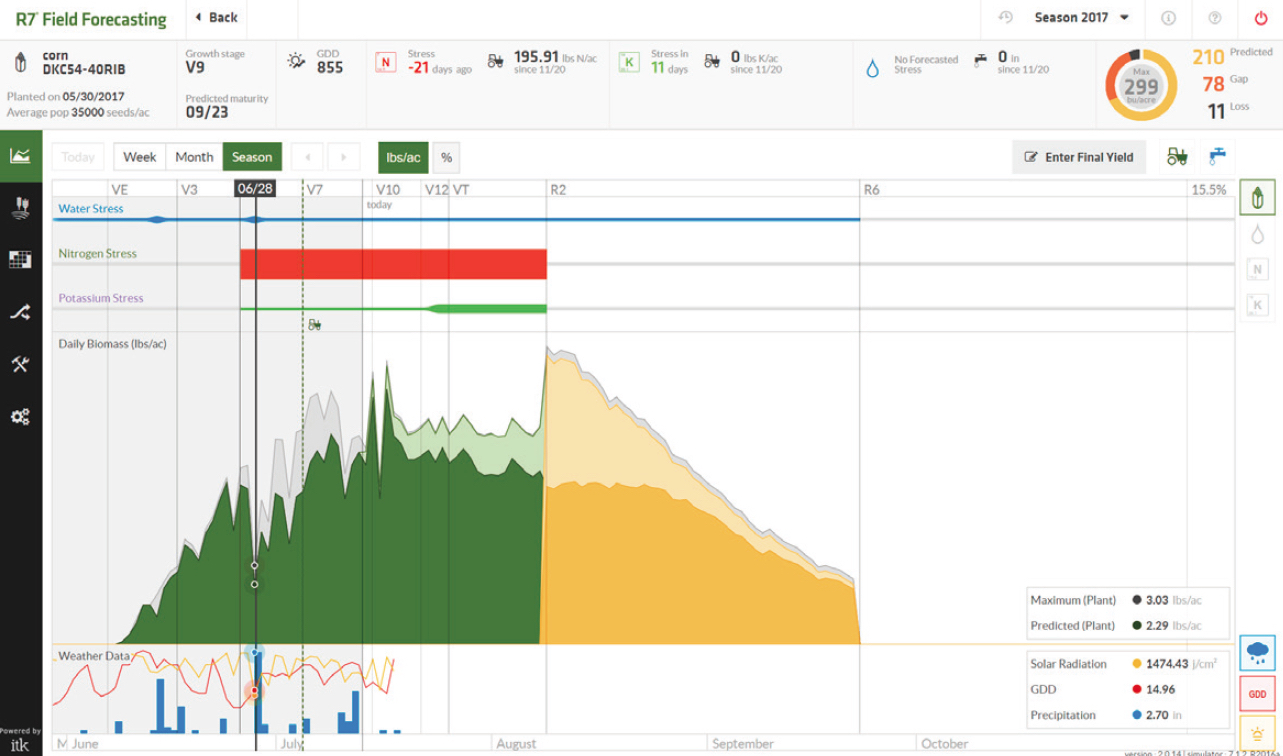Open the chart view in left sidebar

point(20,156)
